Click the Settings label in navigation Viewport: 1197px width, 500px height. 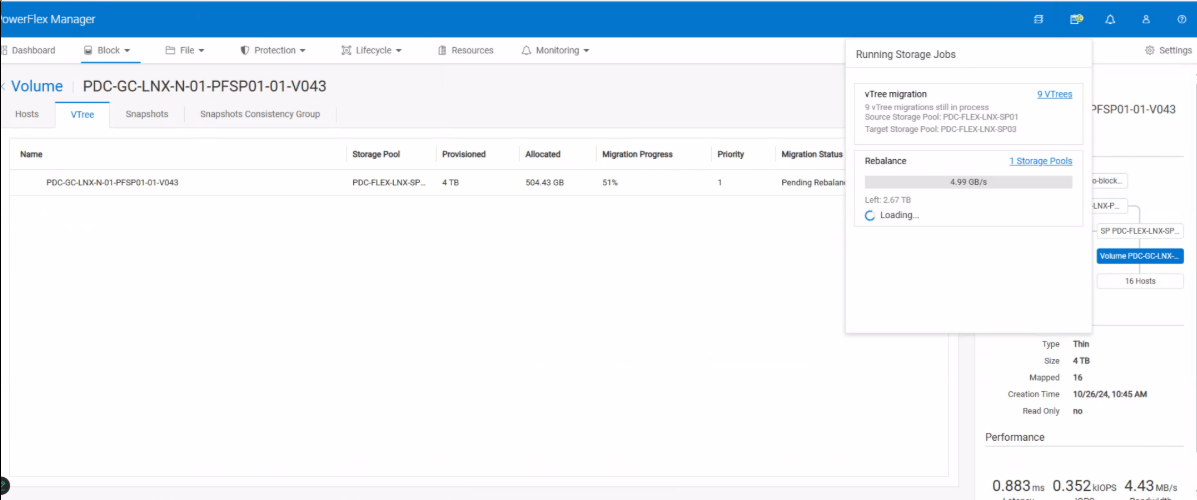(x=1175, y=50)
